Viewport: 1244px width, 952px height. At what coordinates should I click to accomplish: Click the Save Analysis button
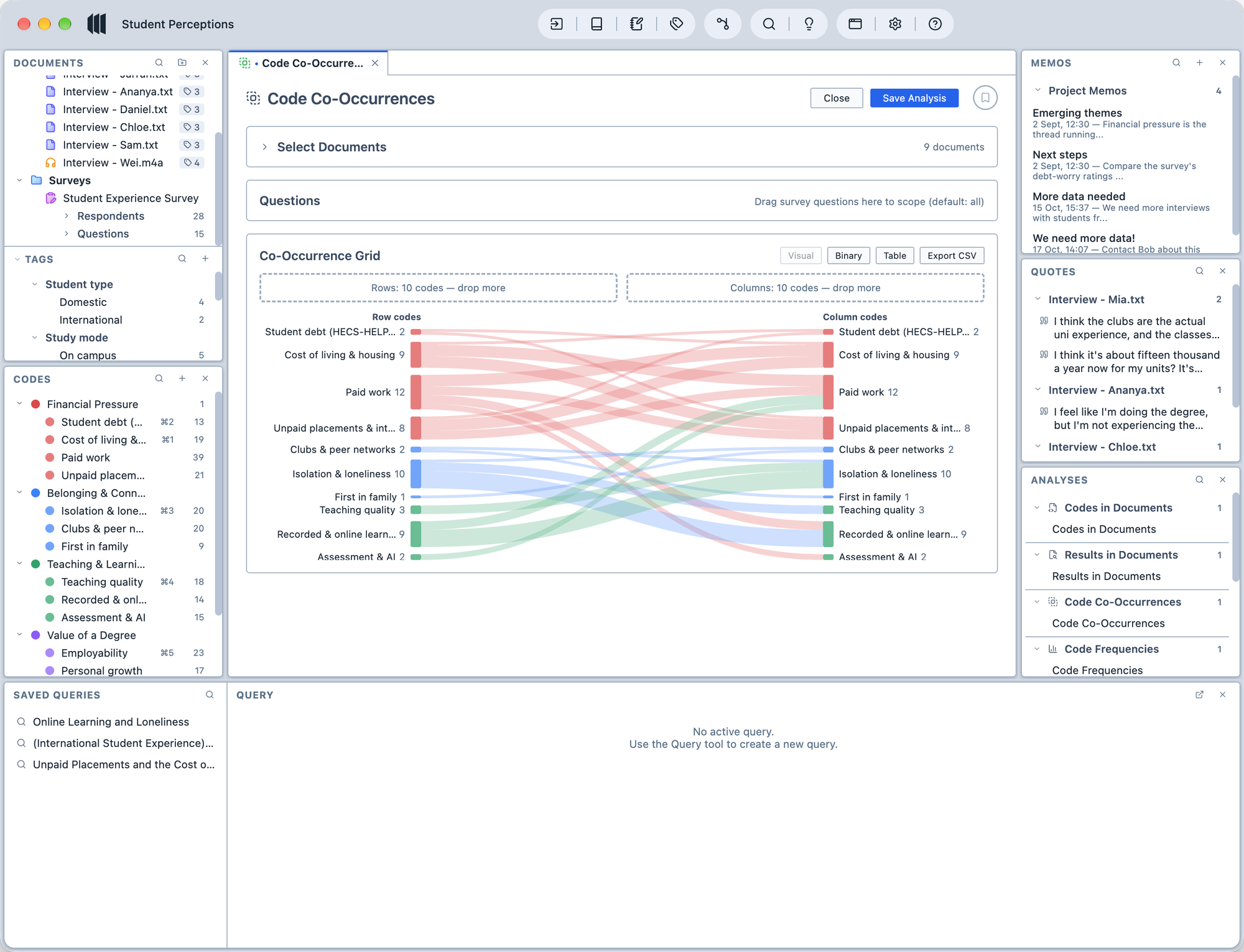tap(914, 98)
